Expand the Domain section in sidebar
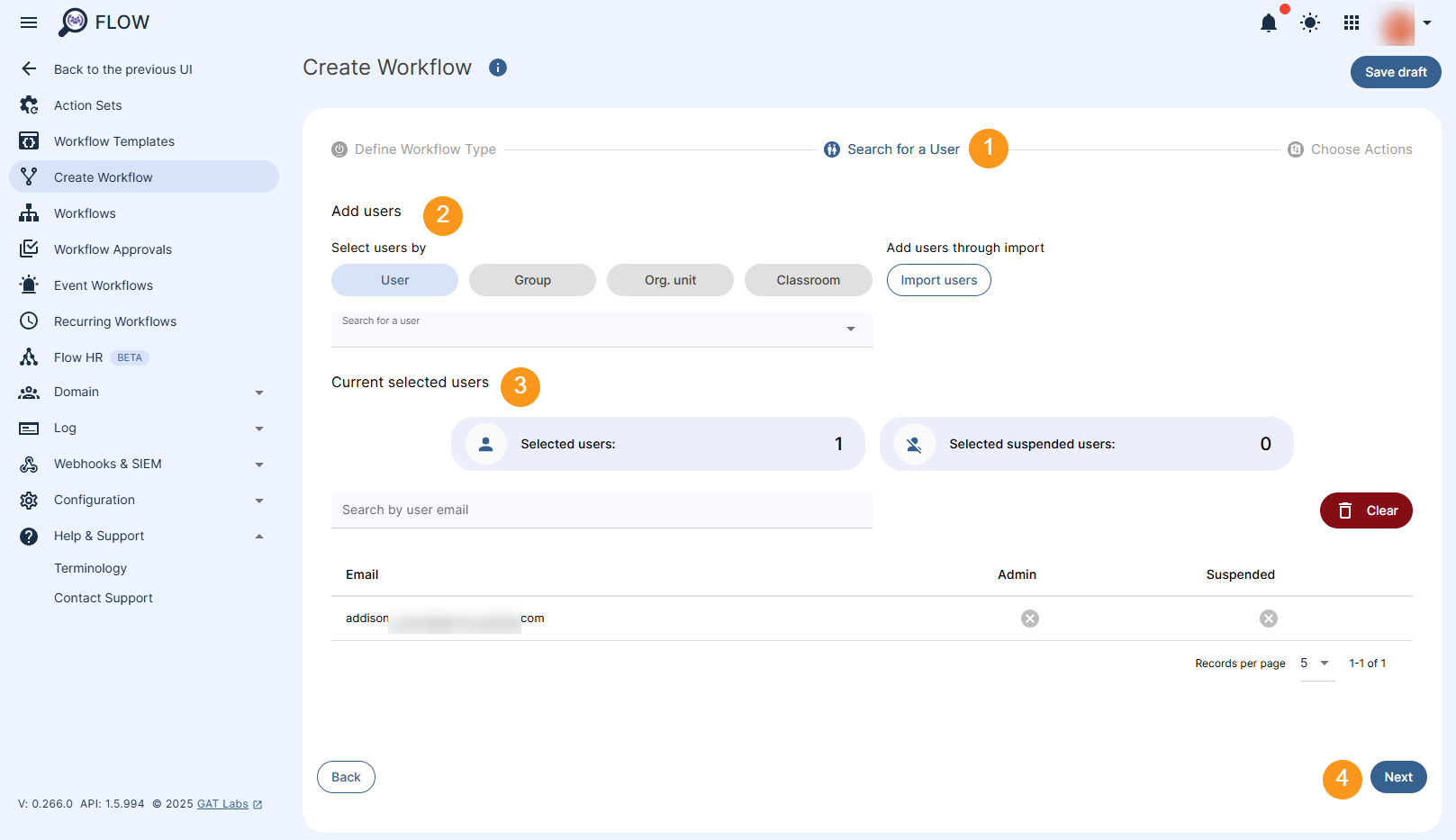The height and width of the screenshot is (840, 1456). click(259, 393)
